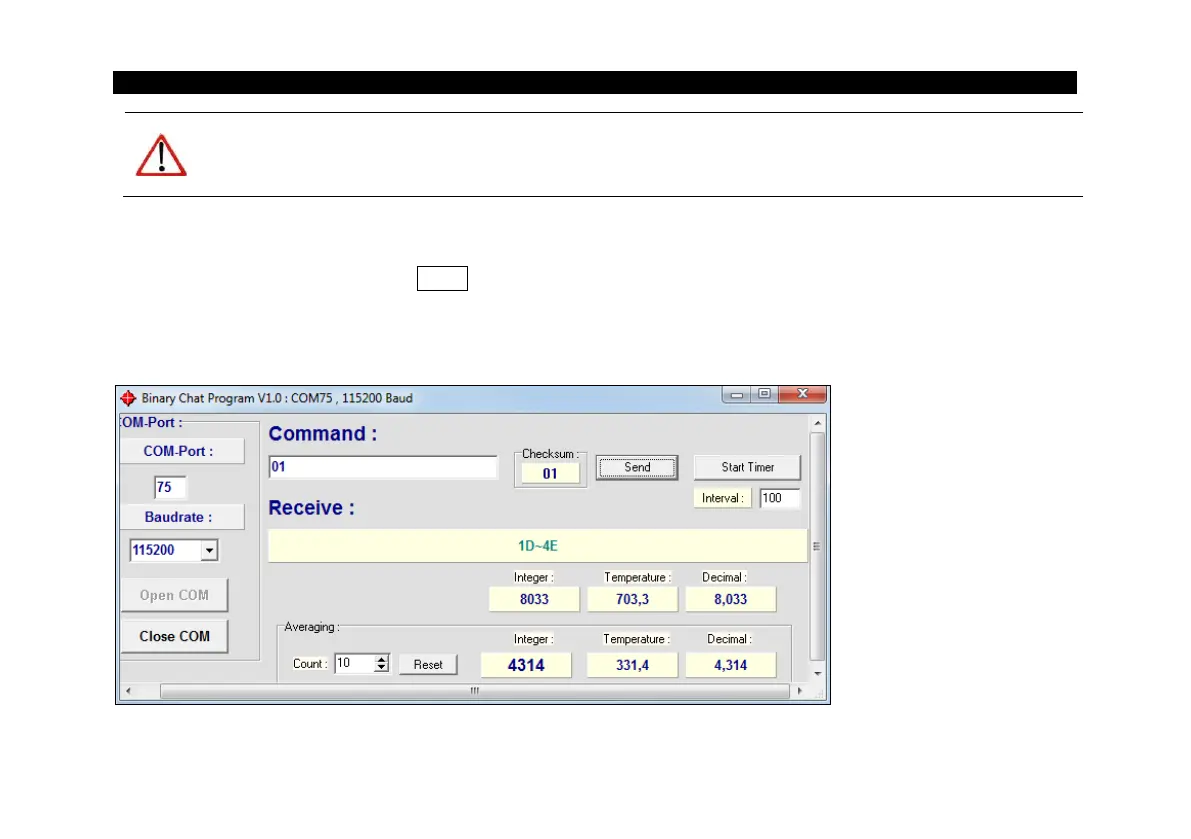The image size is (1191, 839).
Task: Click the Checksum value 01
Action: click(550, 474)
